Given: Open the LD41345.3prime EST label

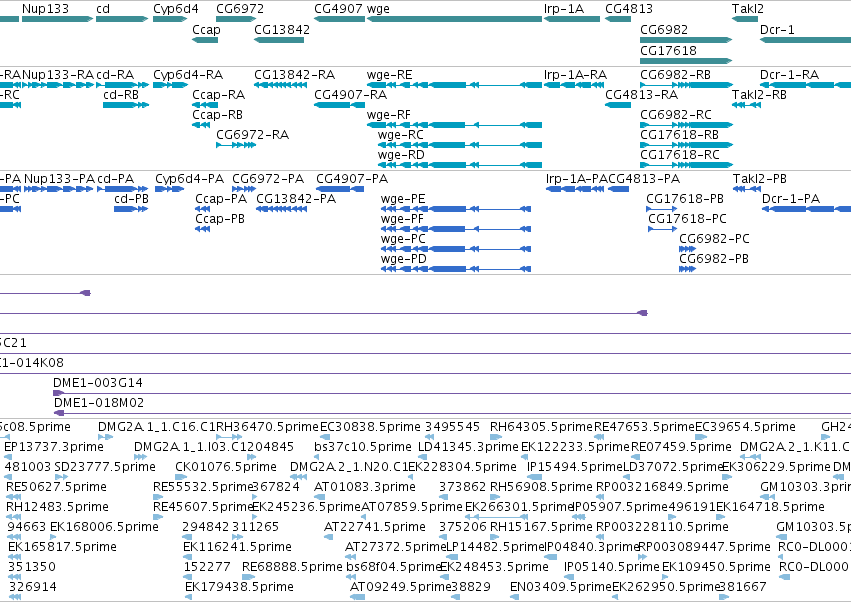Looking at the screenshot, I should click(468, 447).
